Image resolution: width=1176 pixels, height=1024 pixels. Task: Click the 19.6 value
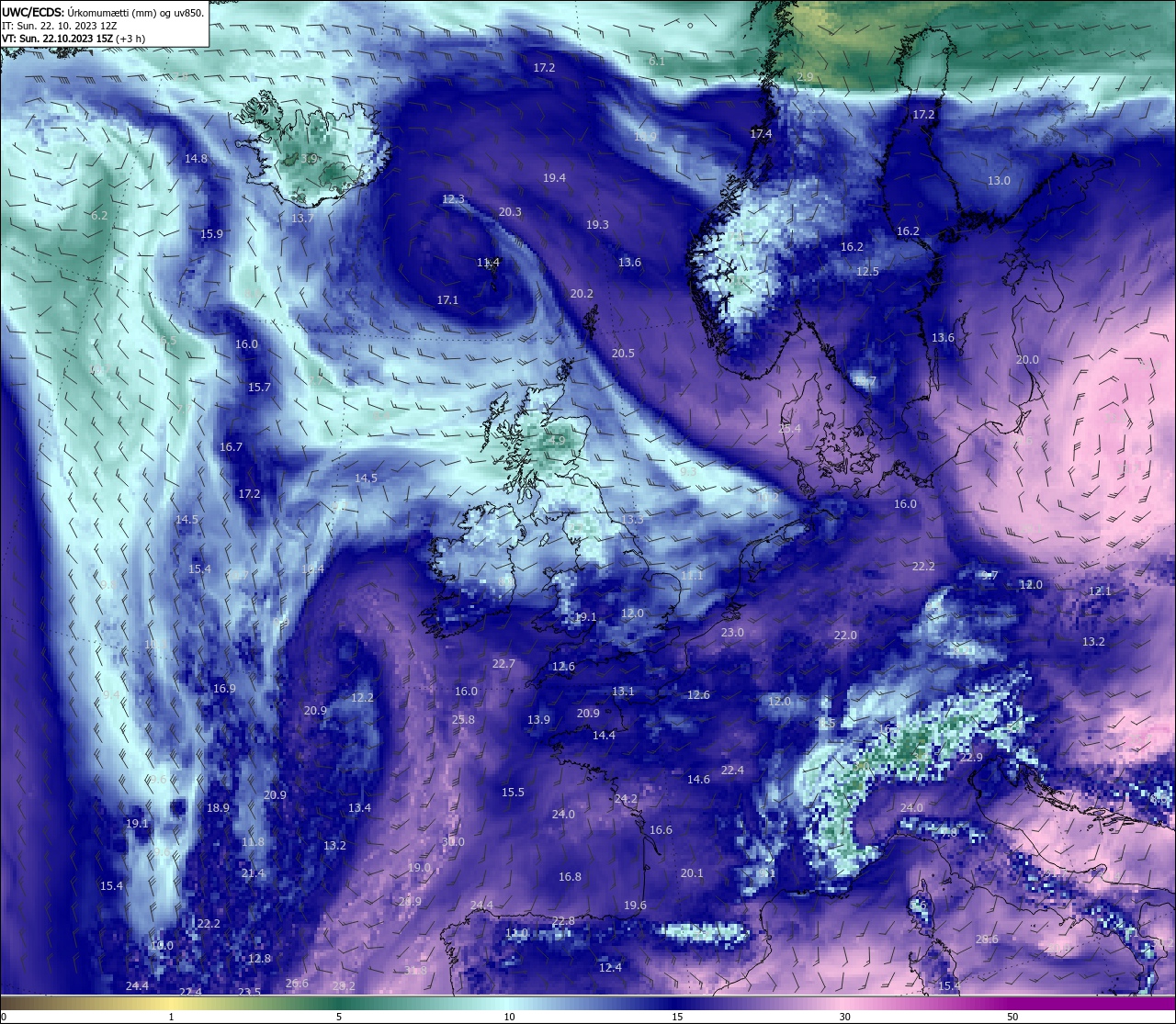tap(635, 906)
